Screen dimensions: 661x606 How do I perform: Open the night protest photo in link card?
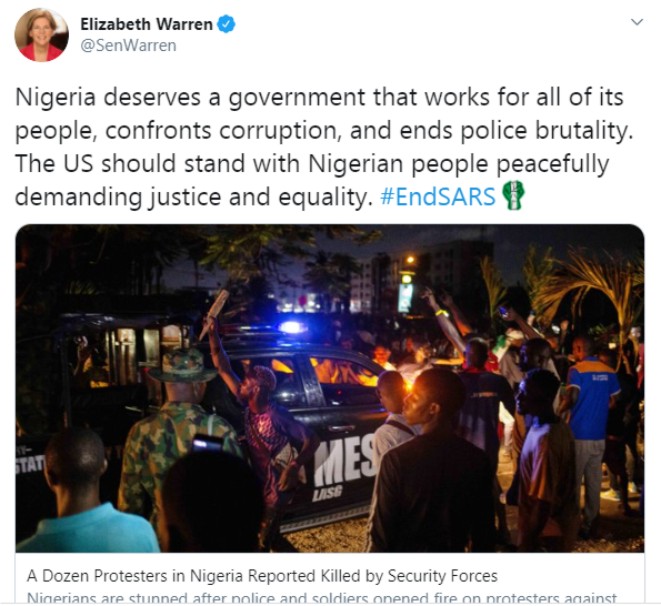[x=330, y=388]
